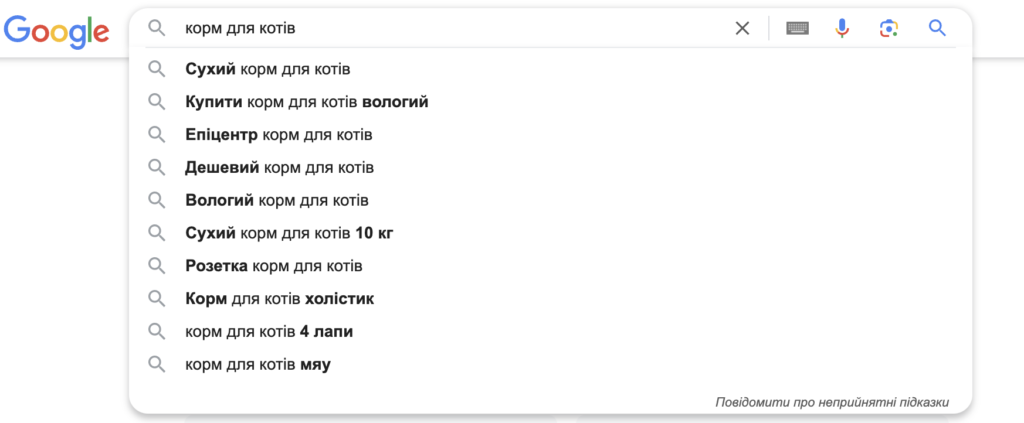This screenshot has height=423, width=1024.
Task: Select "Вологий корм для котів" suggestion
Action: coord(278,200)
